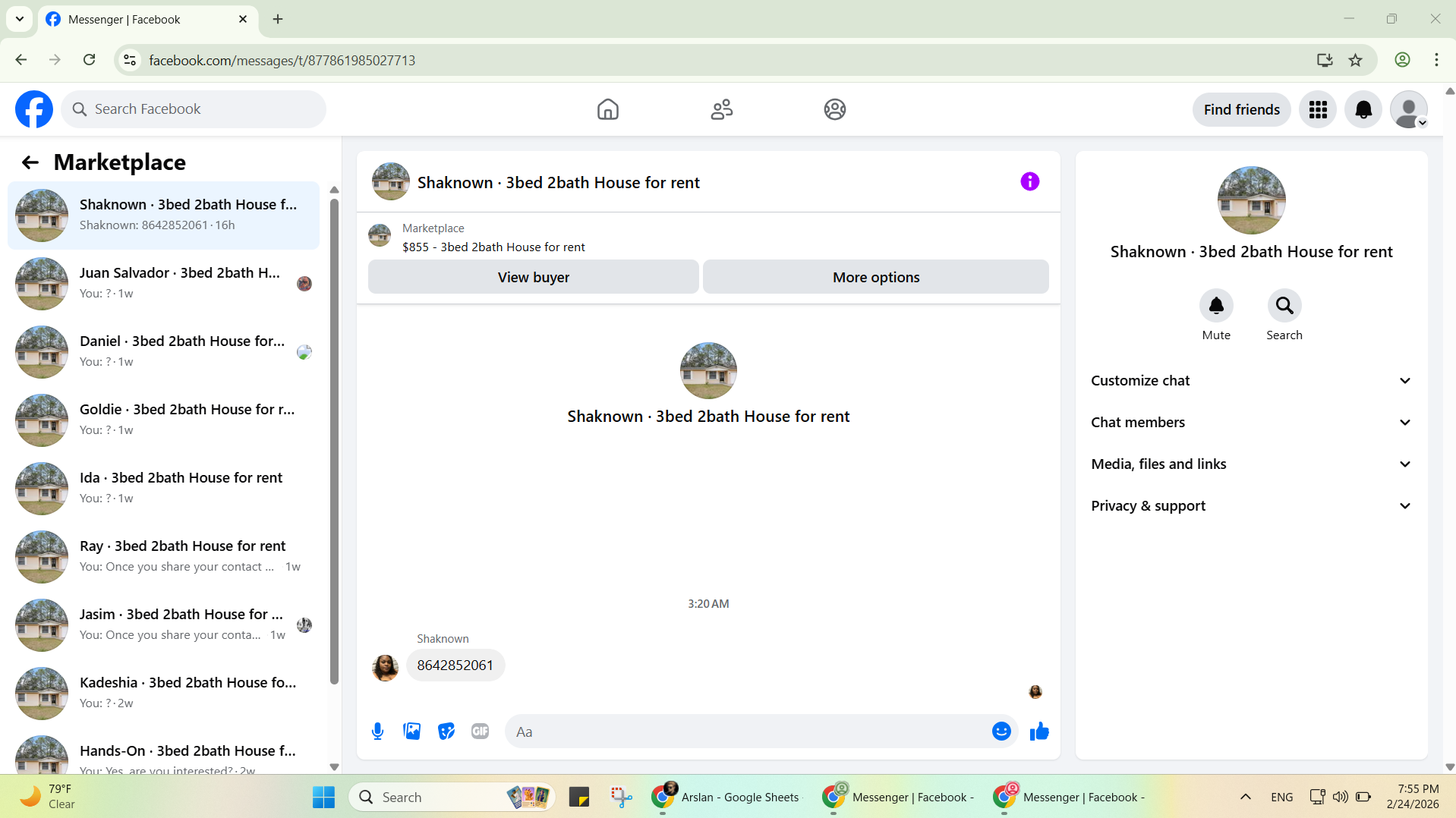The image size is (1456, 818).
Task: Open Arslan - Google Sheets taskbar window
Action: (x=725, y=797)
